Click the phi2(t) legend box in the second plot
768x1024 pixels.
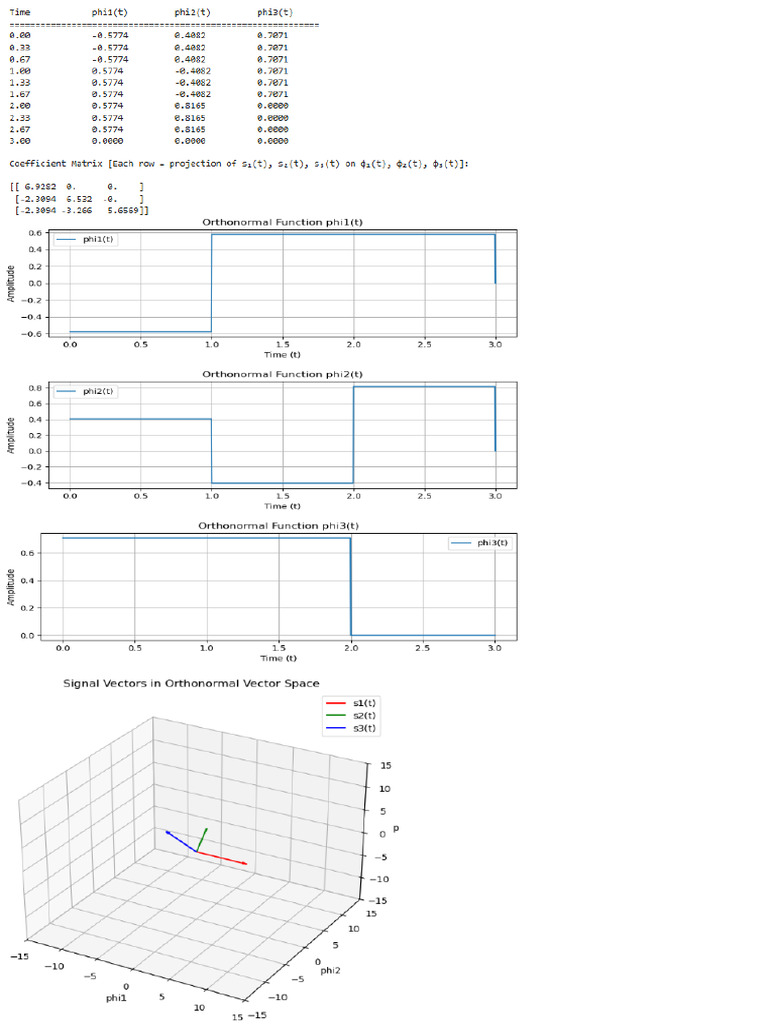click(x=85, y=392)
